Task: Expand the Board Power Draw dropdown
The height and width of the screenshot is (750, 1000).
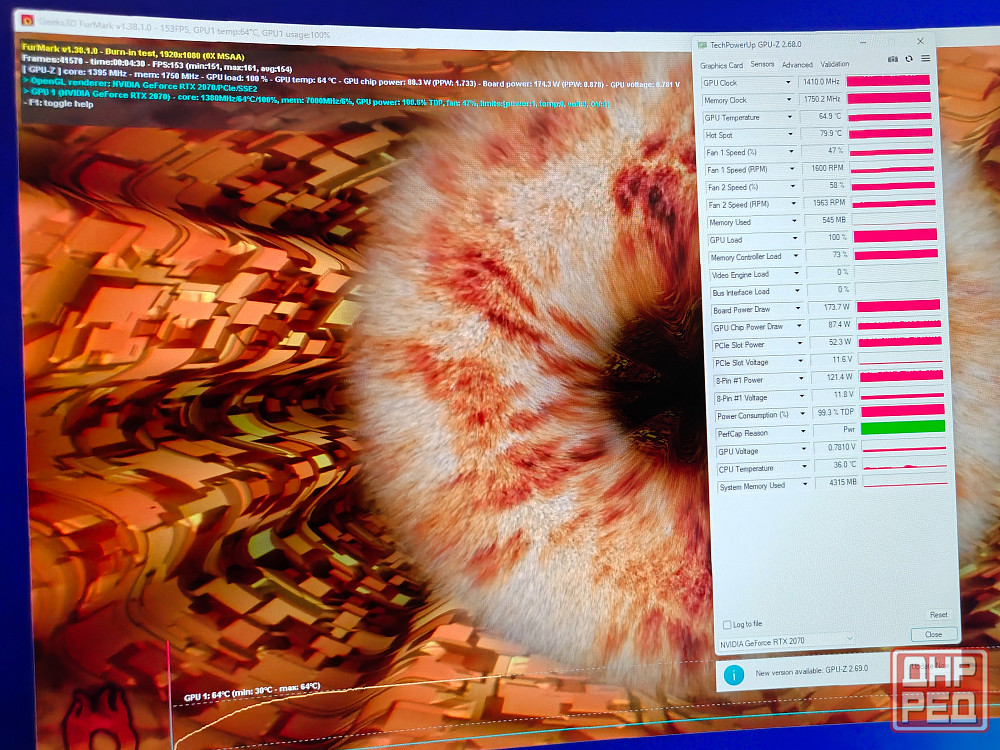Action: (799, 309)
